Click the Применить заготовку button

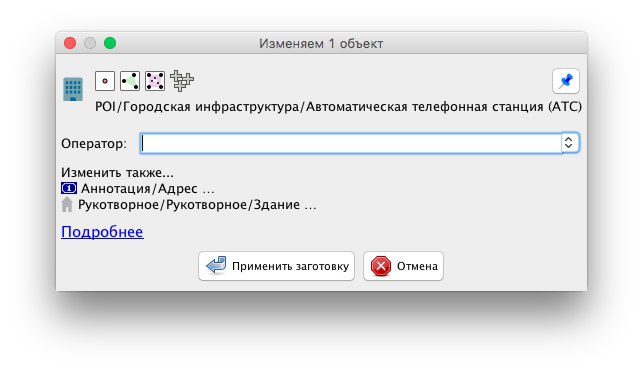tap(276, 266)
